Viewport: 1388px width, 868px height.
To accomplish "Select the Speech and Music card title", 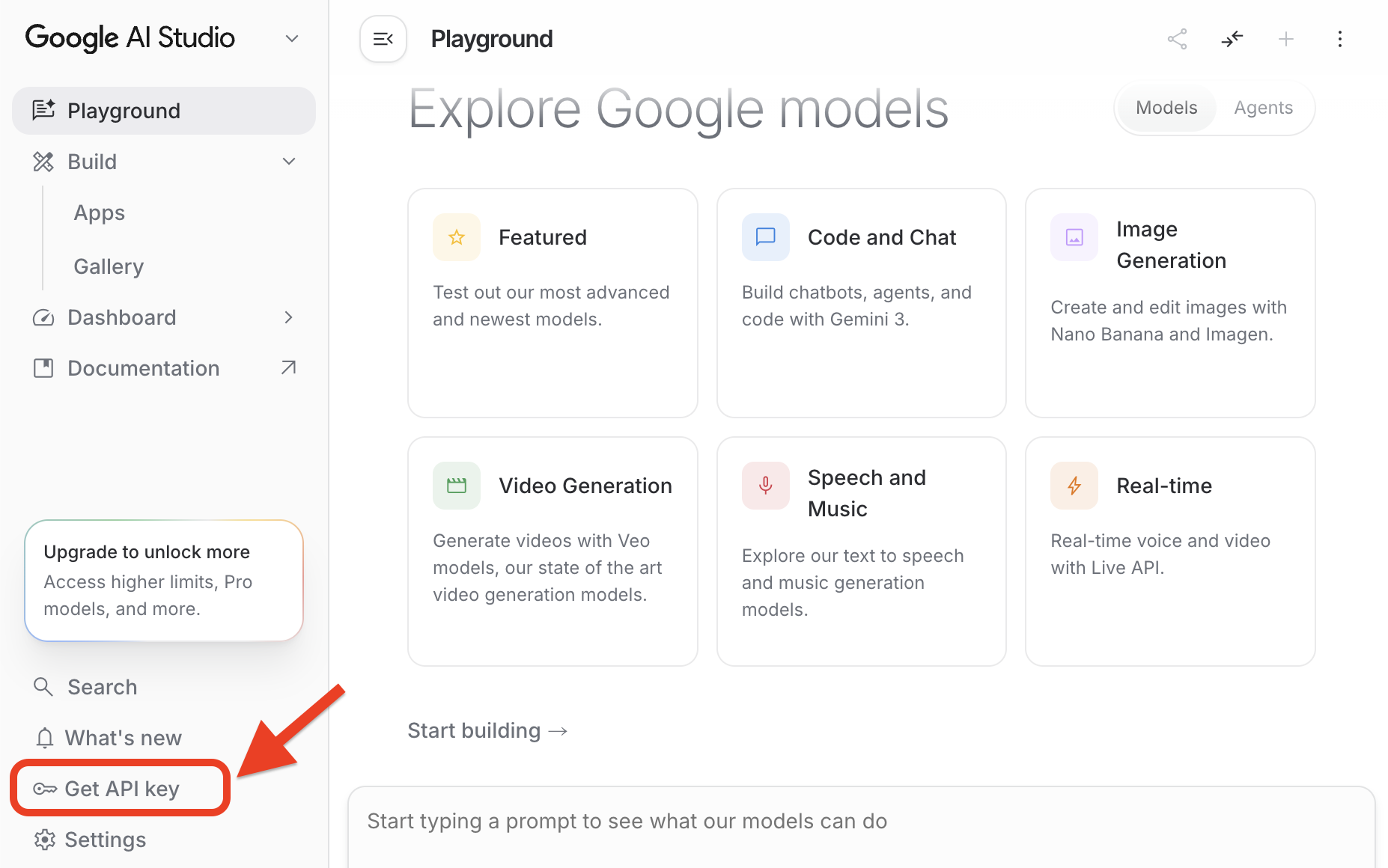I will (x=867, y=493).
